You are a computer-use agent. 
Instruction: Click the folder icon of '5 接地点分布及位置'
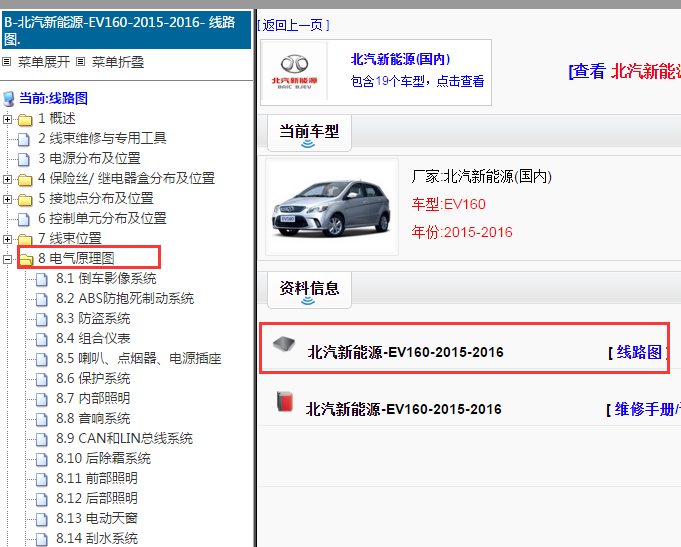click(25, 199)
